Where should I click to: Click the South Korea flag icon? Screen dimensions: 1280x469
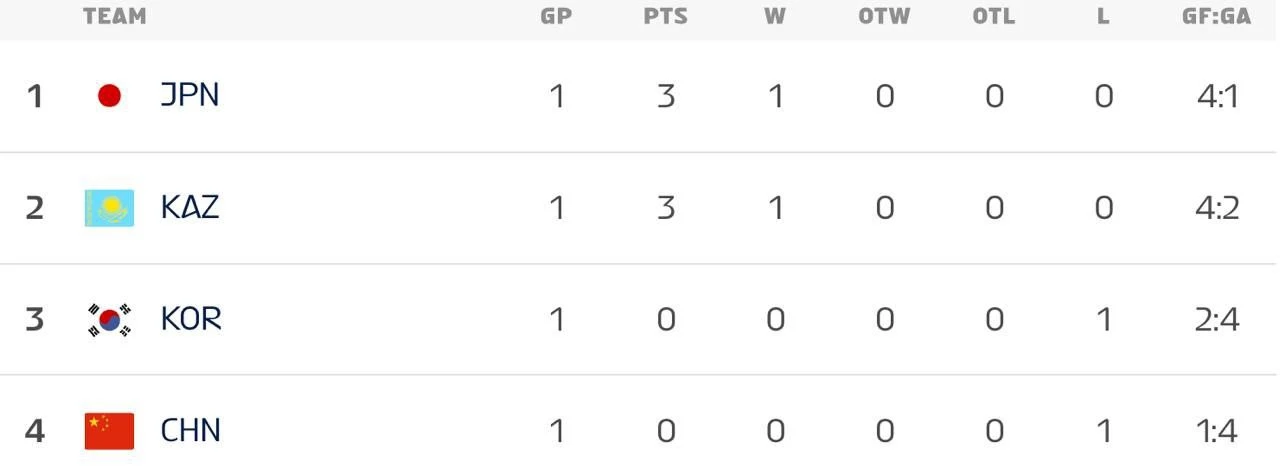(109, 320)
